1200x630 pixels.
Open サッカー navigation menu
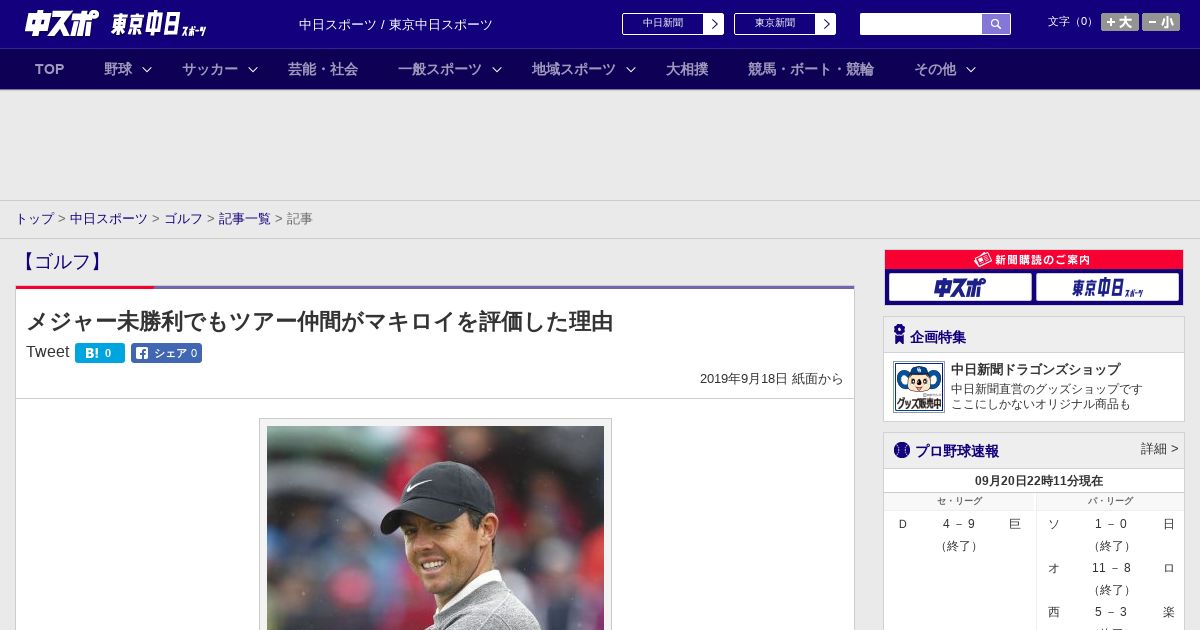(210, 69)
